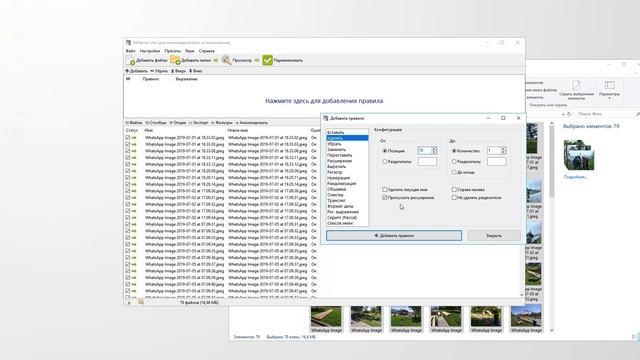Select Обшивка rule type
640x360 pixels.
pyautogui.click(x=347, y=189)
